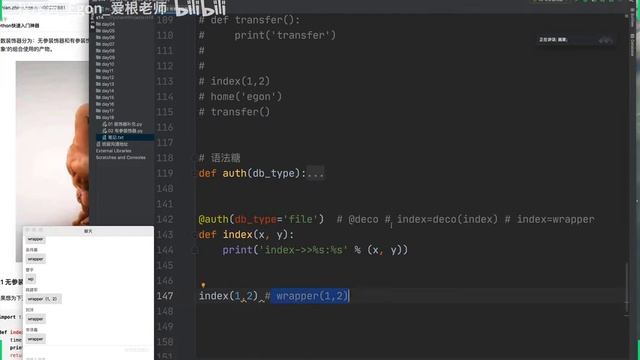The width and height of the screenshot is (640, 360).
Task: Collapse the index function at line 143 gutter
Action: pos(196,235)
